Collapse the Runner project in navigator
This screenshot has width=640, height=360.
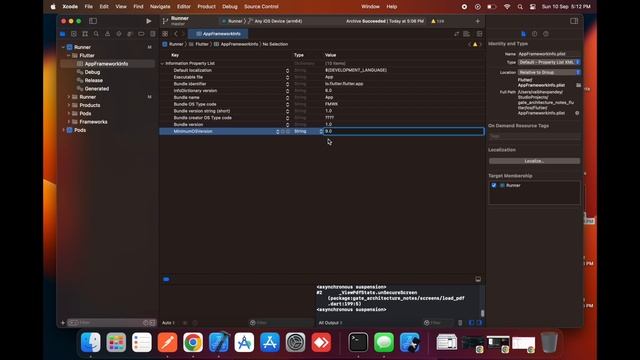(x=63, y=47)
